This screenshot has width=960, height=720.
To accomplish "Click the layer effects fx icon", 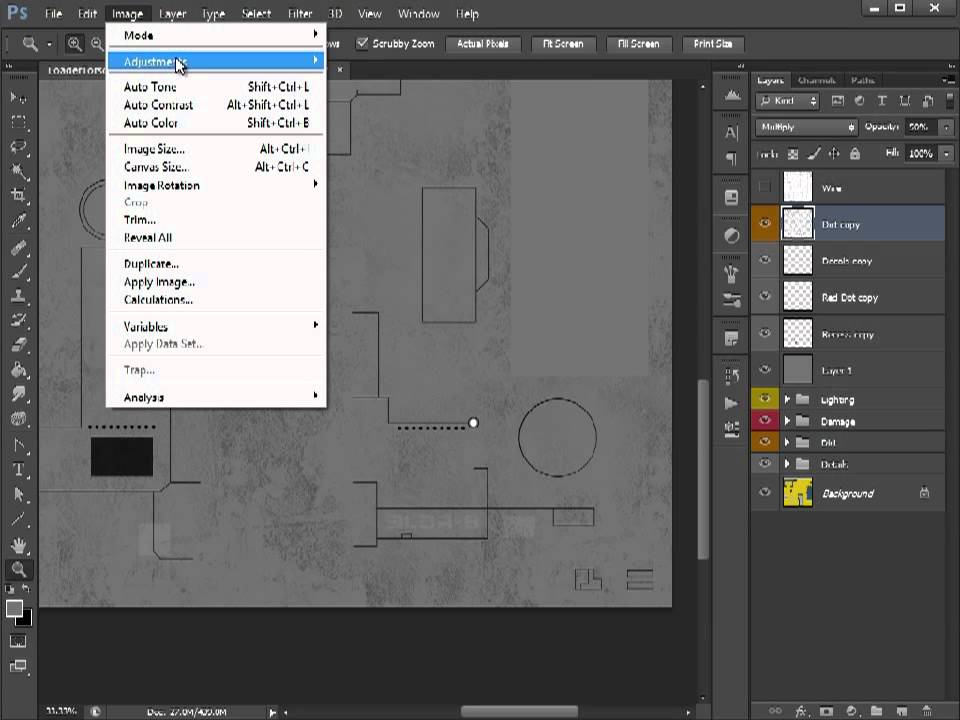I will tap(801, 711).
